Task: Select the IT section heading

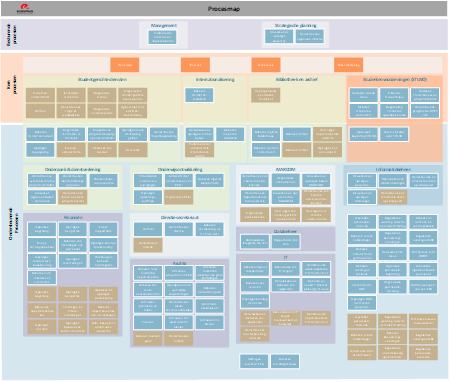Action: click(286, 257)
